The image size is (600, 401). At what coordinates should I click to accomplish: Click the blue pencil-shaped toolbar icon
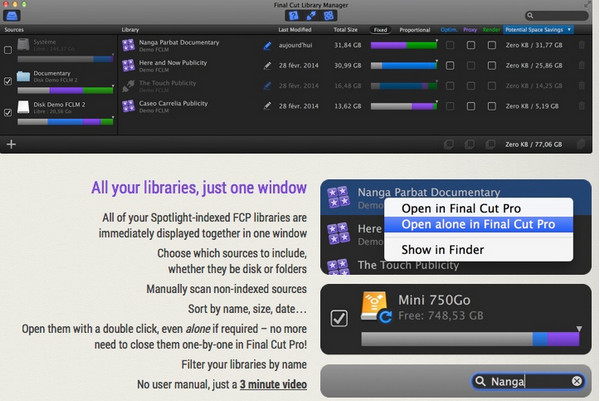(x=311, y=16)
